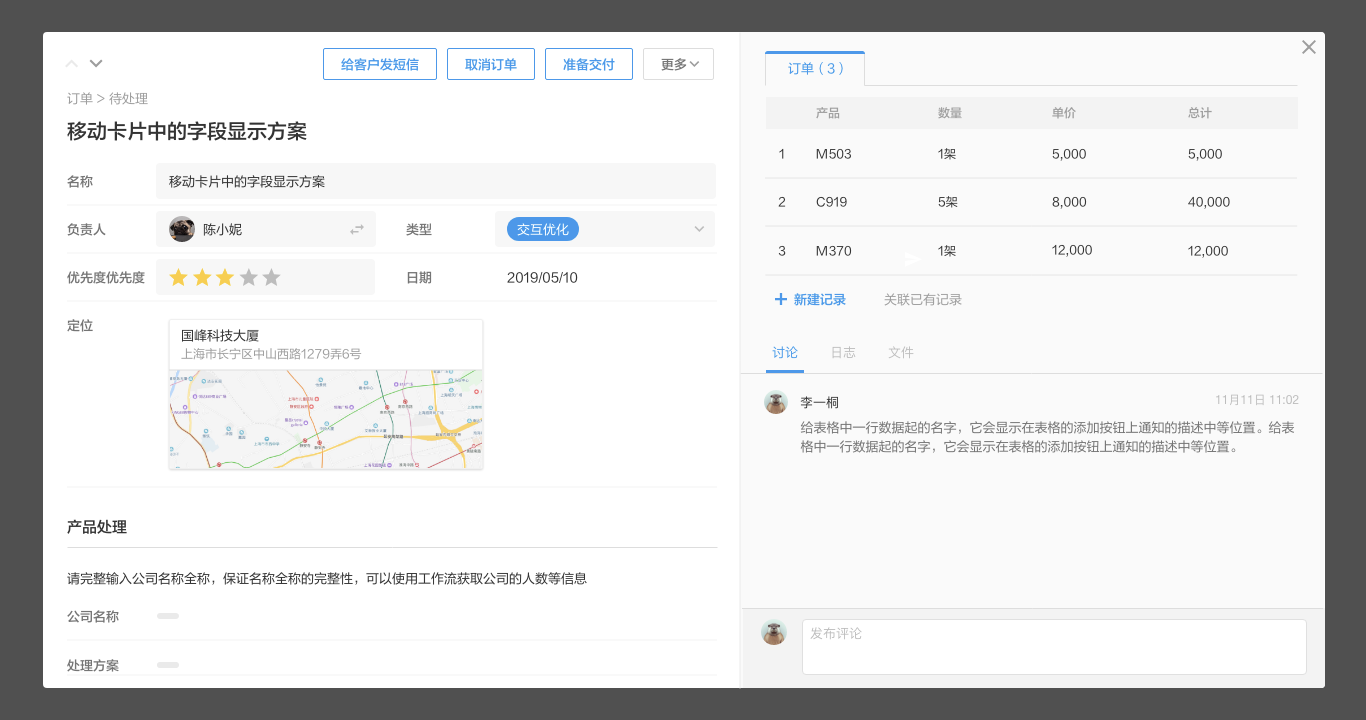Switch to the 日志 tab
The height and width of the screenshot is (720, 1366).
point(843,352)
